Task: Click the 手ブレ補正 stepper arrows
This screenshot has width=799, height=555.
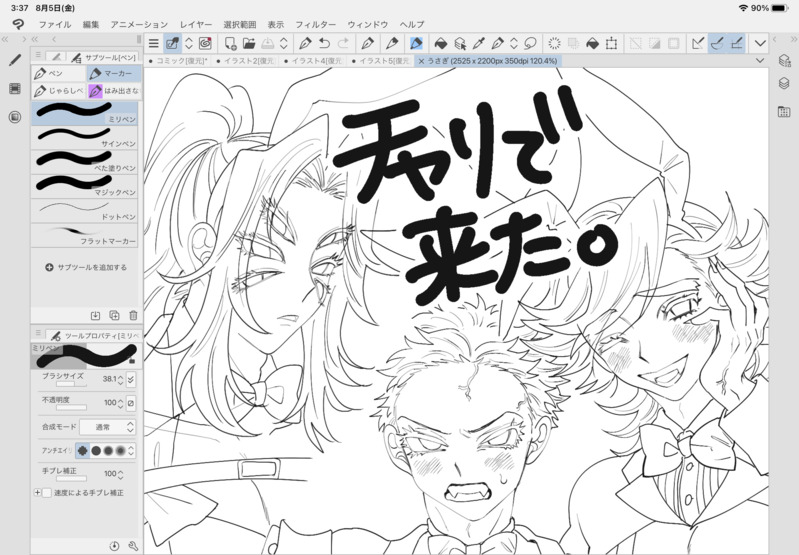Action: pyautogui.click(x=120, y=474)
